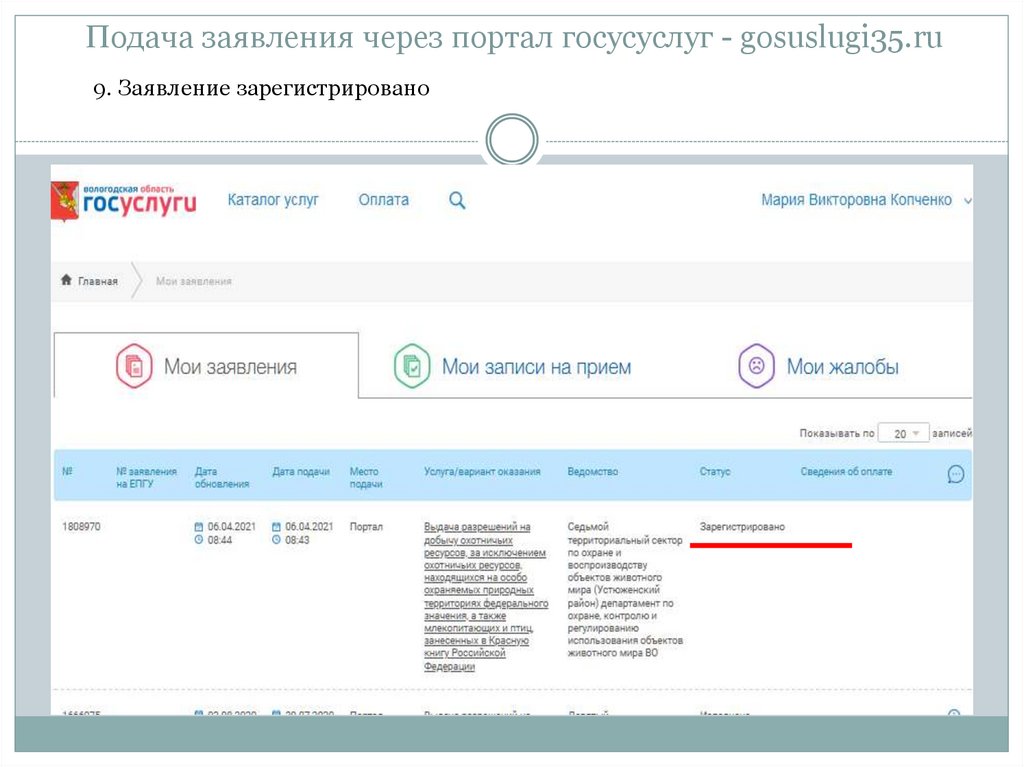This screenshot has width=1024, height=767.
Task: Open the Каталог услуг menu
Action: click(x=273, y=200)
